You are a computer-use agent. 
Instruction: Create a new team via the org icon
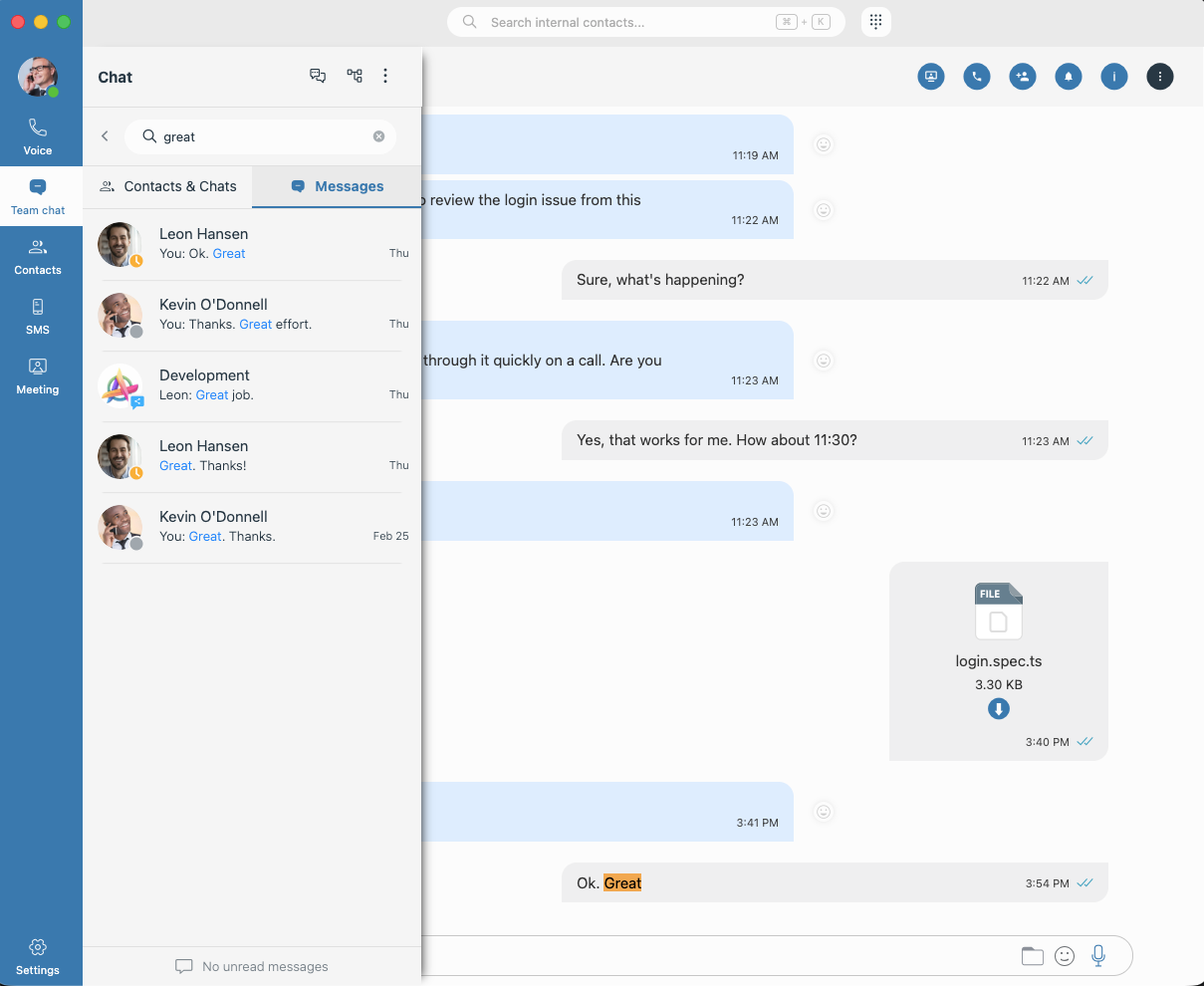tap(354, 76)
